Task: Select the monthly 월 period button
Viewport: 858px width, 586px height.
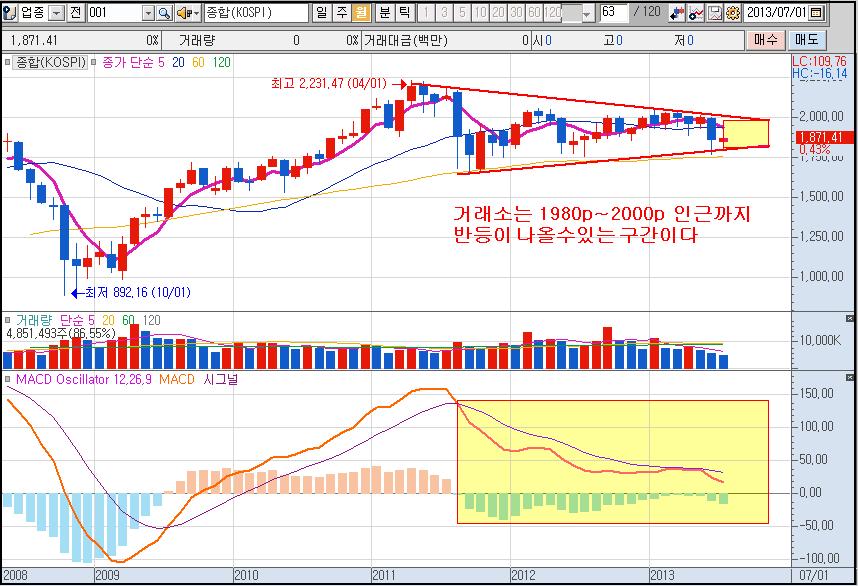Action: tap(361, 13)
